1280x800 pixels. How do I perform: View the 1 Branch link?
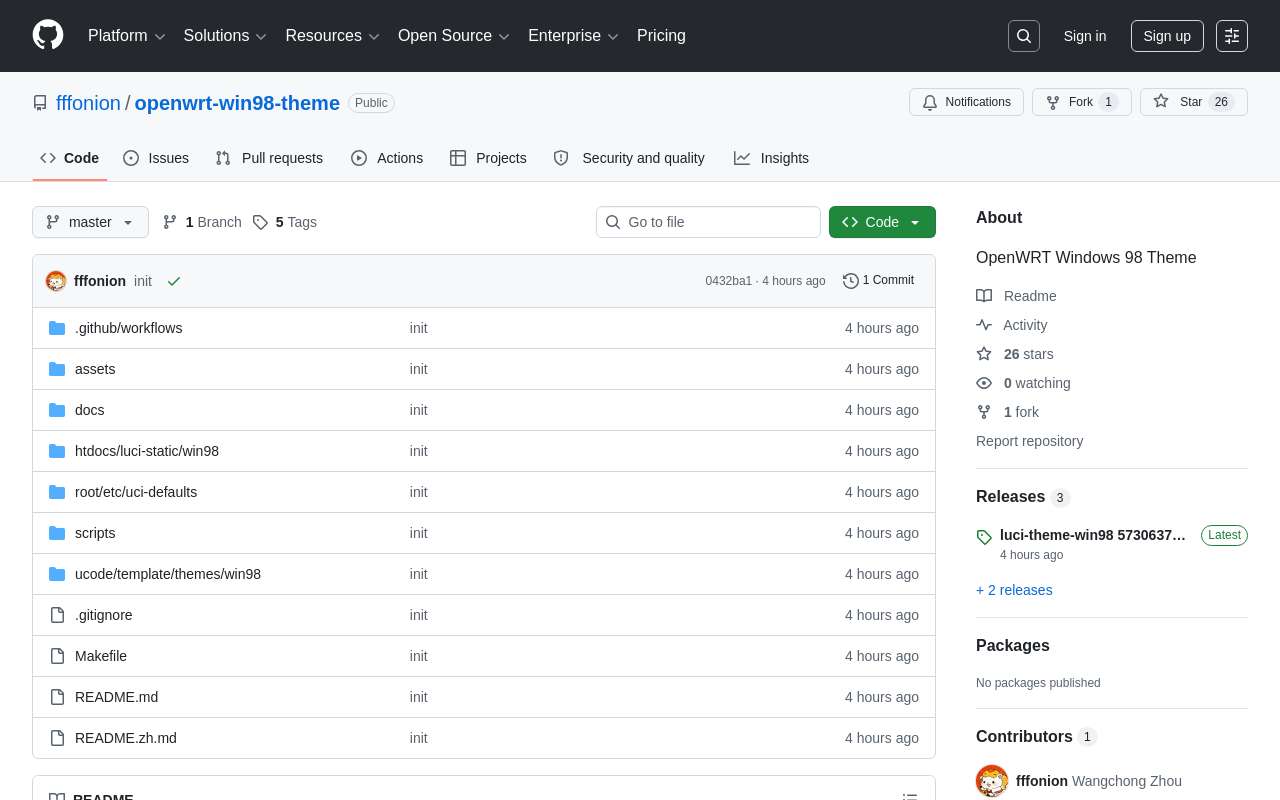(202, 222)
